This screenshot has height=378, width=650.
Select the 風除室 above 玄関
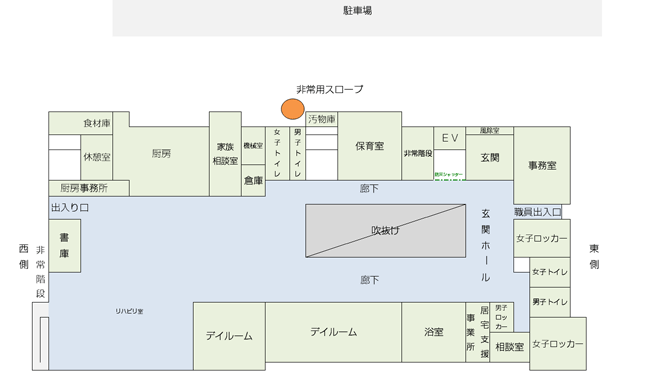(490, 131)
